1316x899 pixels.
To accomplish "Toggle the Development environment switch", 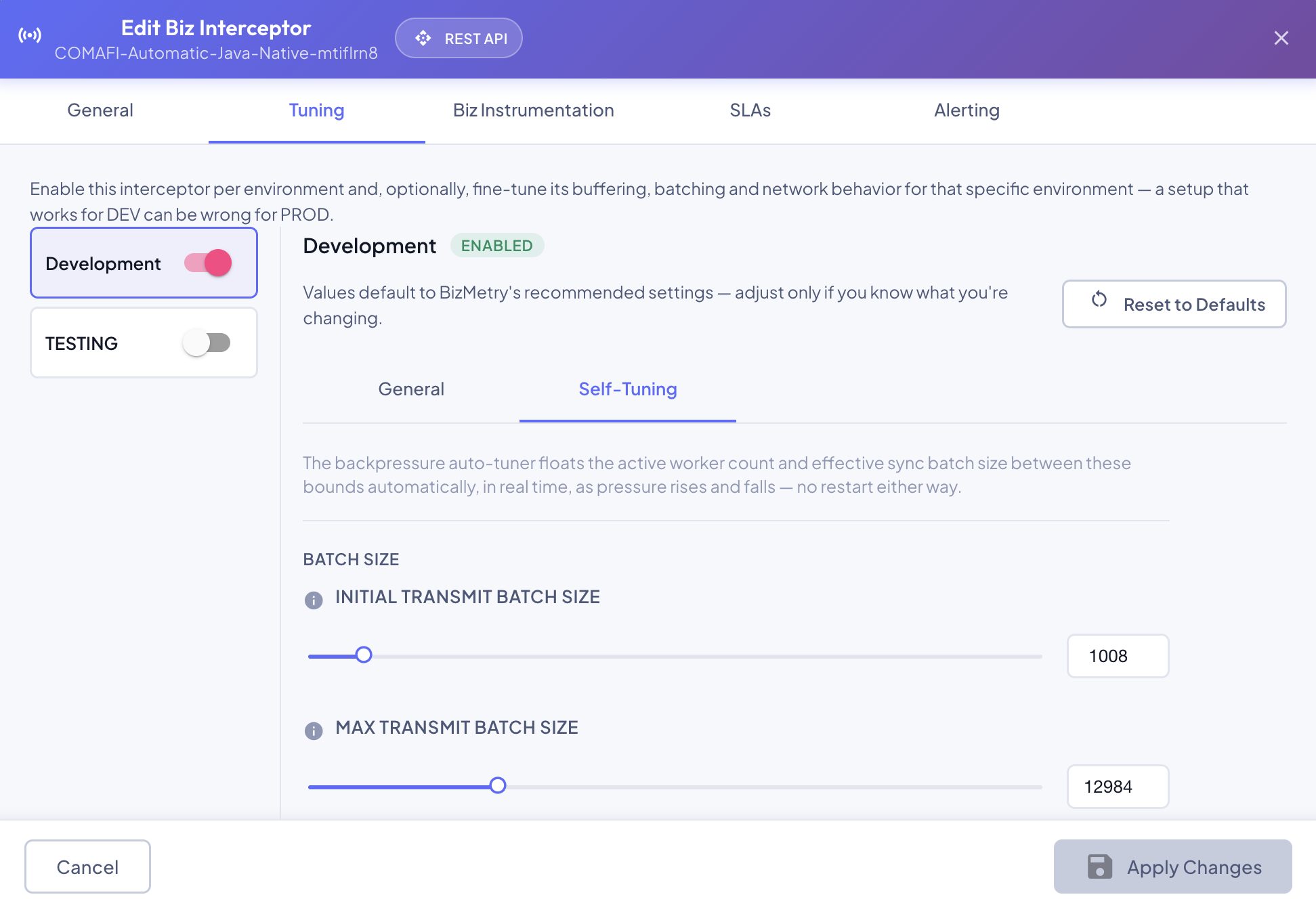I will pos(208,263).
